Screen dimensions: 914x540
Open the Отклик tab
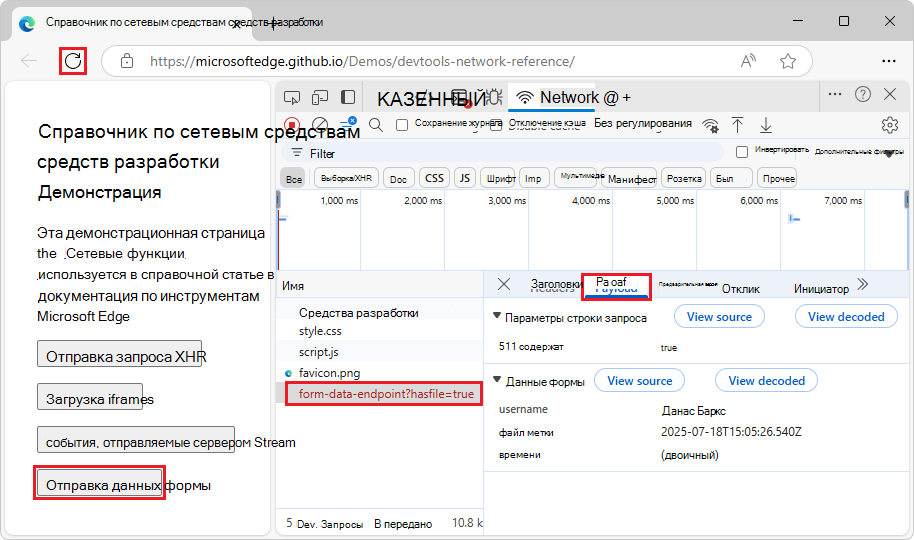tap(740, 289)
